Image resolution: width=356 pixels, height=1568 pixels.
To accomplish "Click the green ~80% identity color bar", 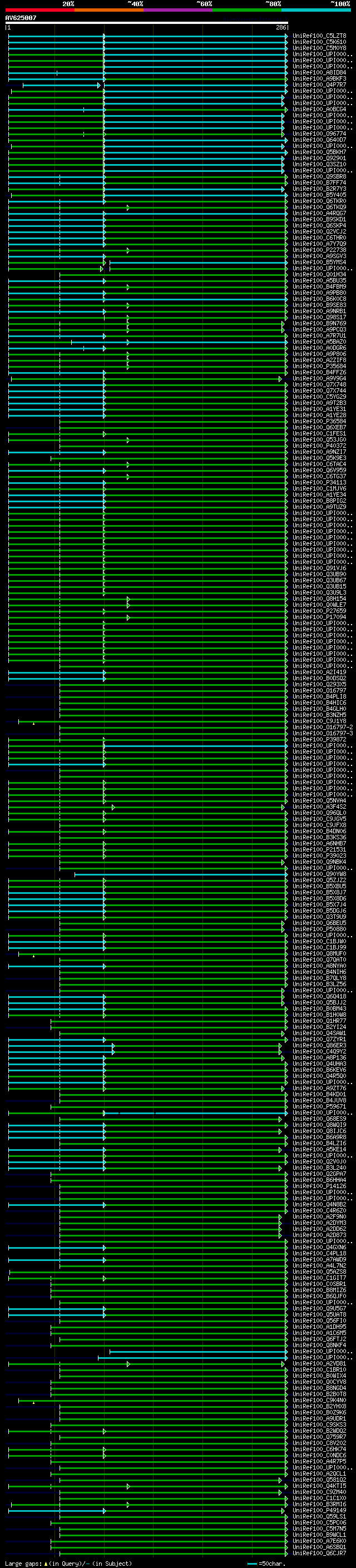I will point(247,10).
